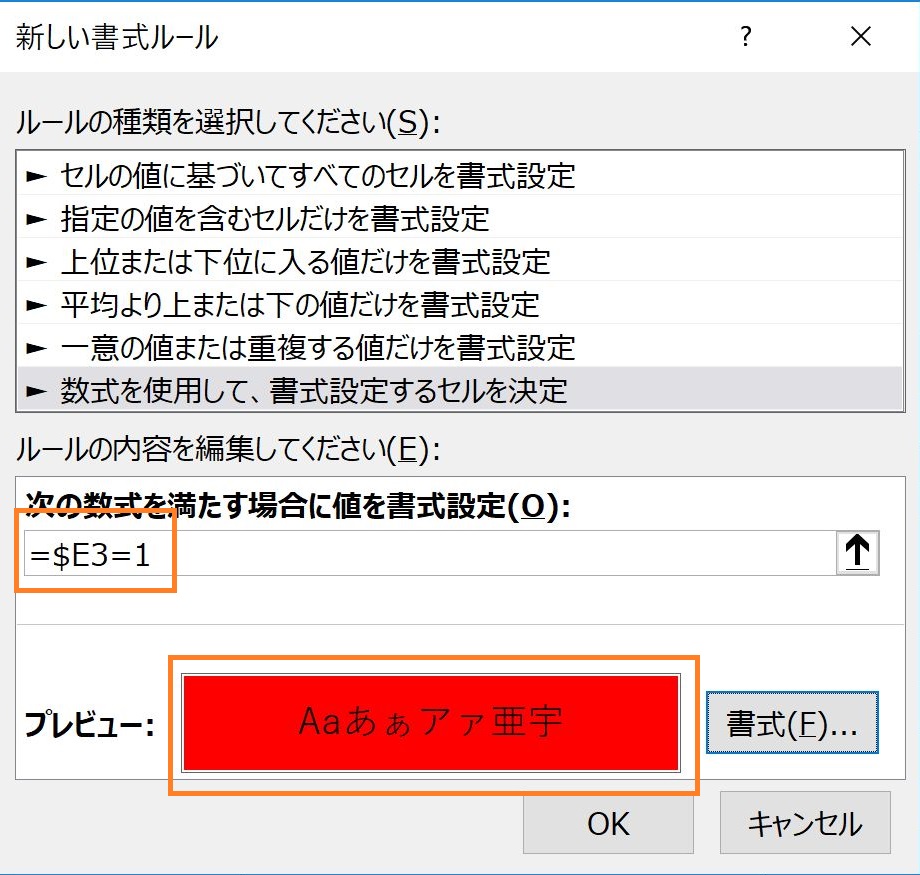Click the arrow marker beside 「平均より上または下の値だけを書式設定」
Viewport: 920px width, 875px height.
pyautogui.click(x=34, y=304)
